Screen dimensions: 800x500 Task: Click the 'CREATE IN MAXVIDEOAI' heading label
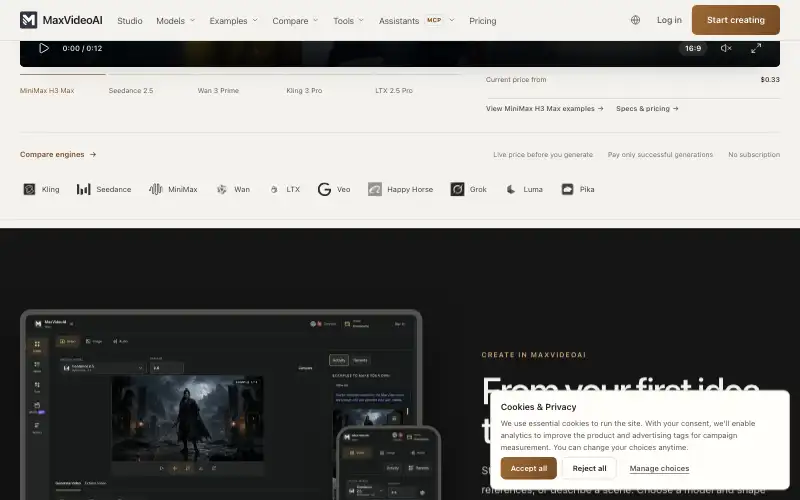(x=534, y=355)
